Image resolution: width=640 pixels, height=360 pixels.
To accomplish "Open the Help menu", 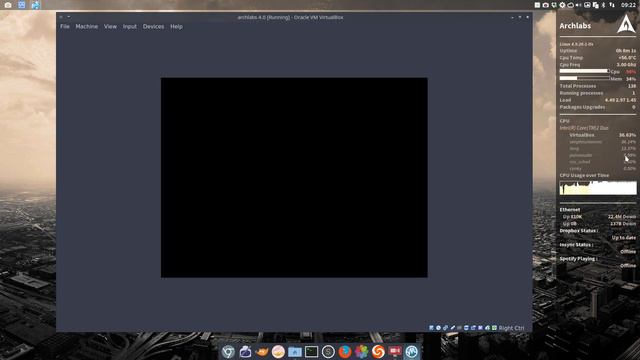I will 176,27.
